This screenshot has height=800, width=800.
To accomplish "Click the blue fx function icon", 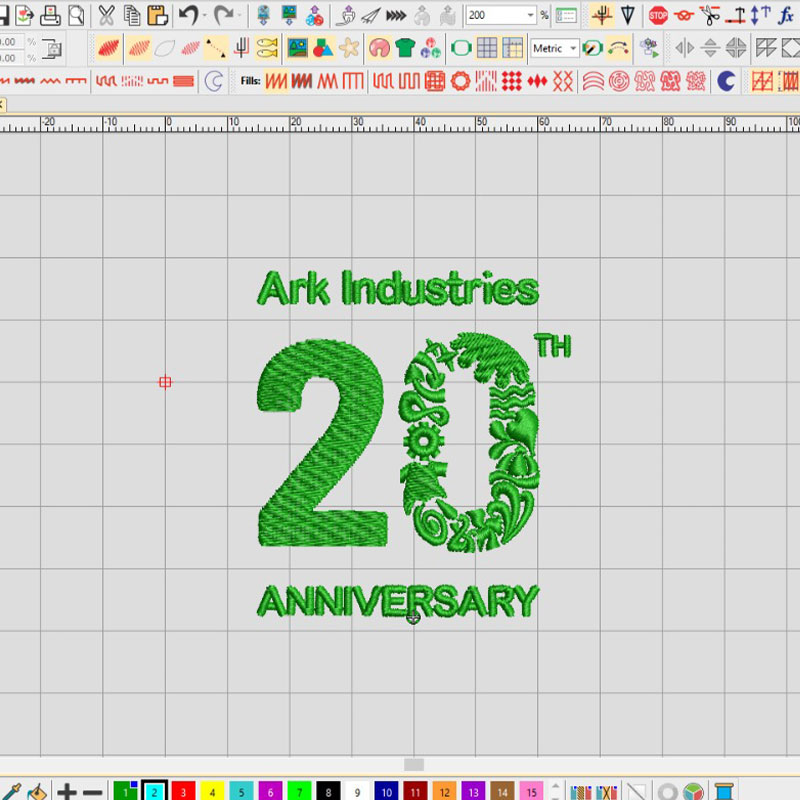I will click(x=786, y=15).
